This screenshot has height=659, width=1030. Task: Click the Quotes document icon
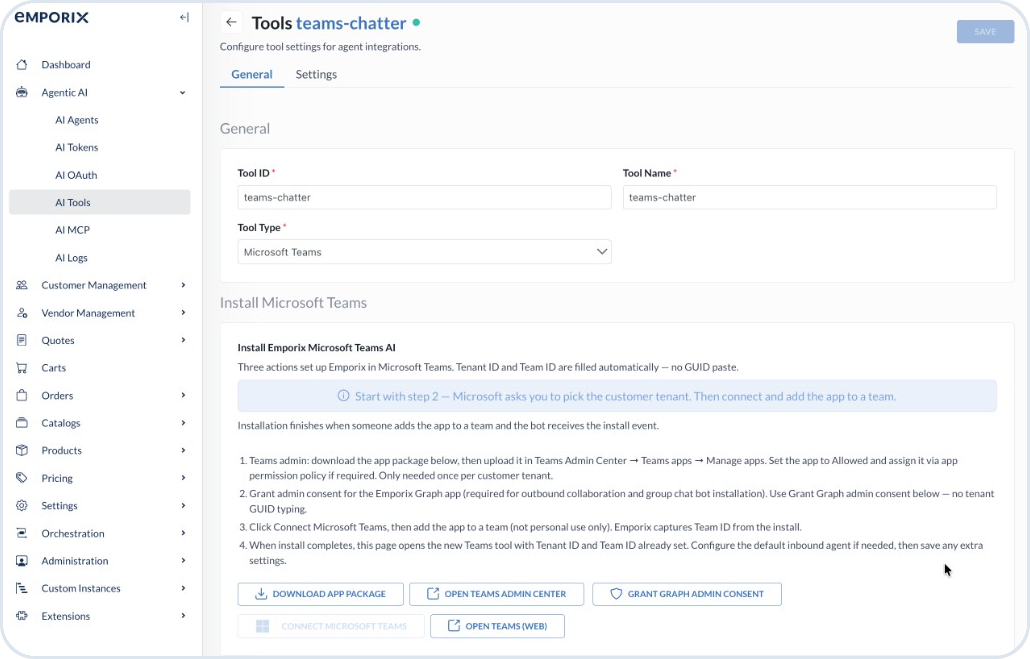tap(22, 340)
